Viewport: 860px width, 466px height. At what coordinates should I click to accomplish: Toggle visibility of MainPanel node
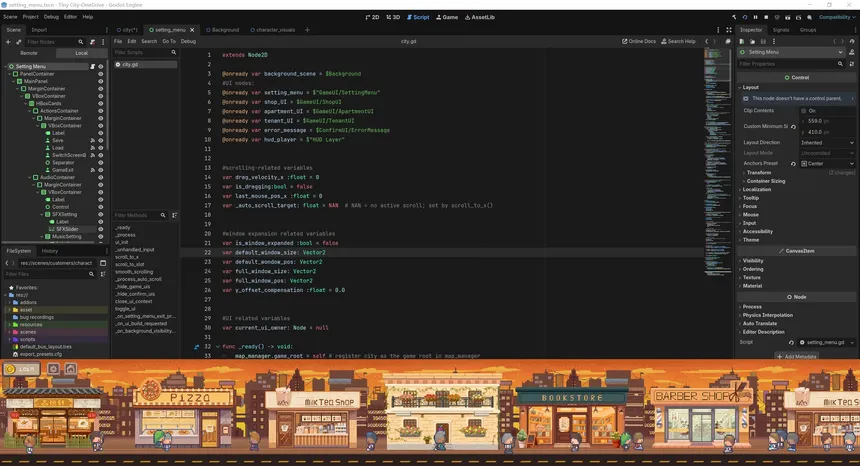100,81
